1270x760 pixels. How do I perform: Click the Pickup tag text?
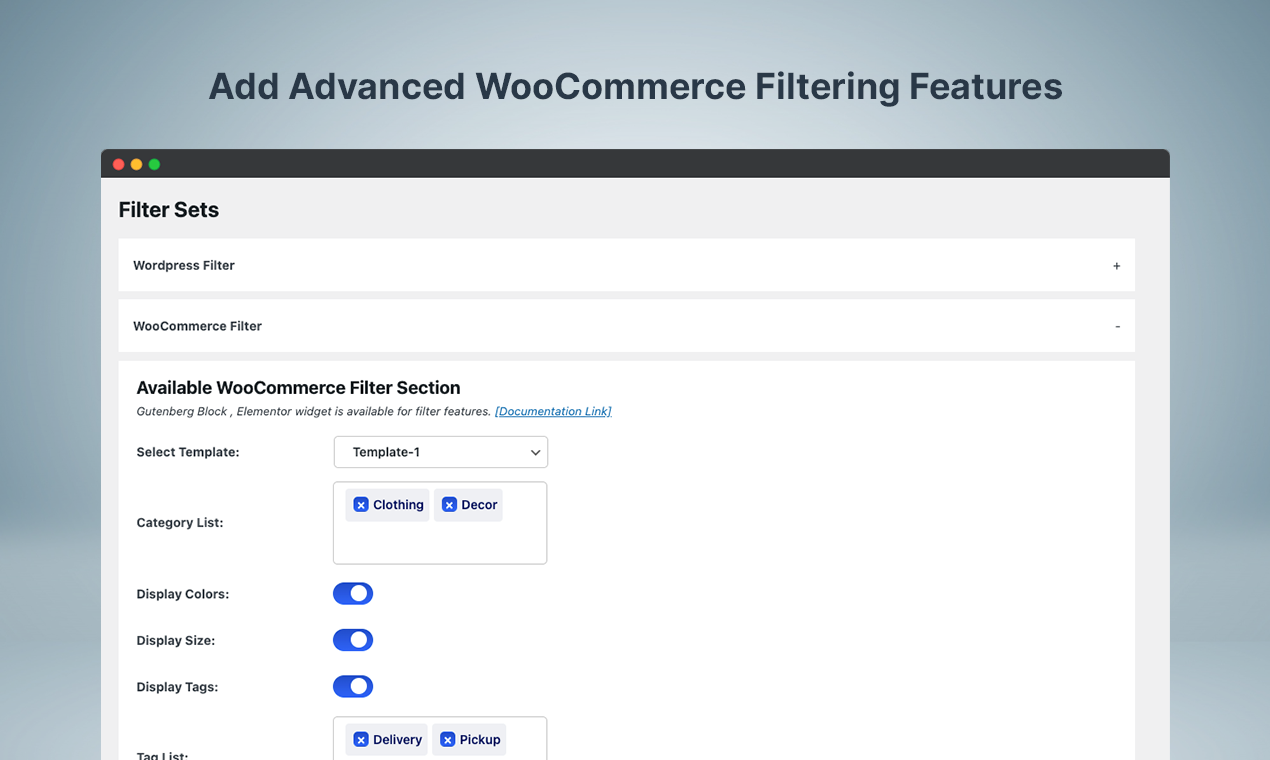tap(480, 740)
